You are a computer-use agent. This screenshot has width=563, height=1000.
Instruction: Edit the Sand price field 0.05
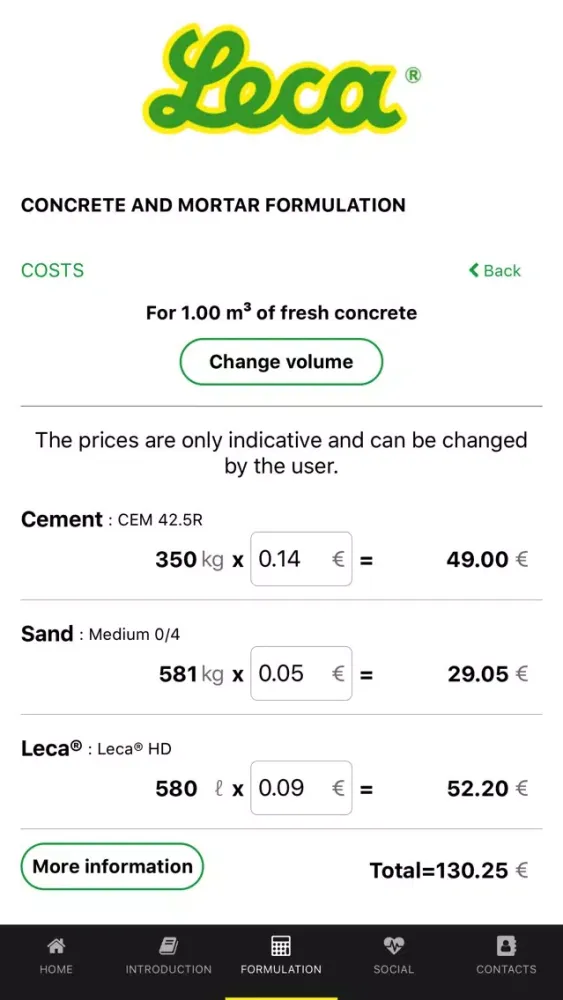[x=301, y=673]
